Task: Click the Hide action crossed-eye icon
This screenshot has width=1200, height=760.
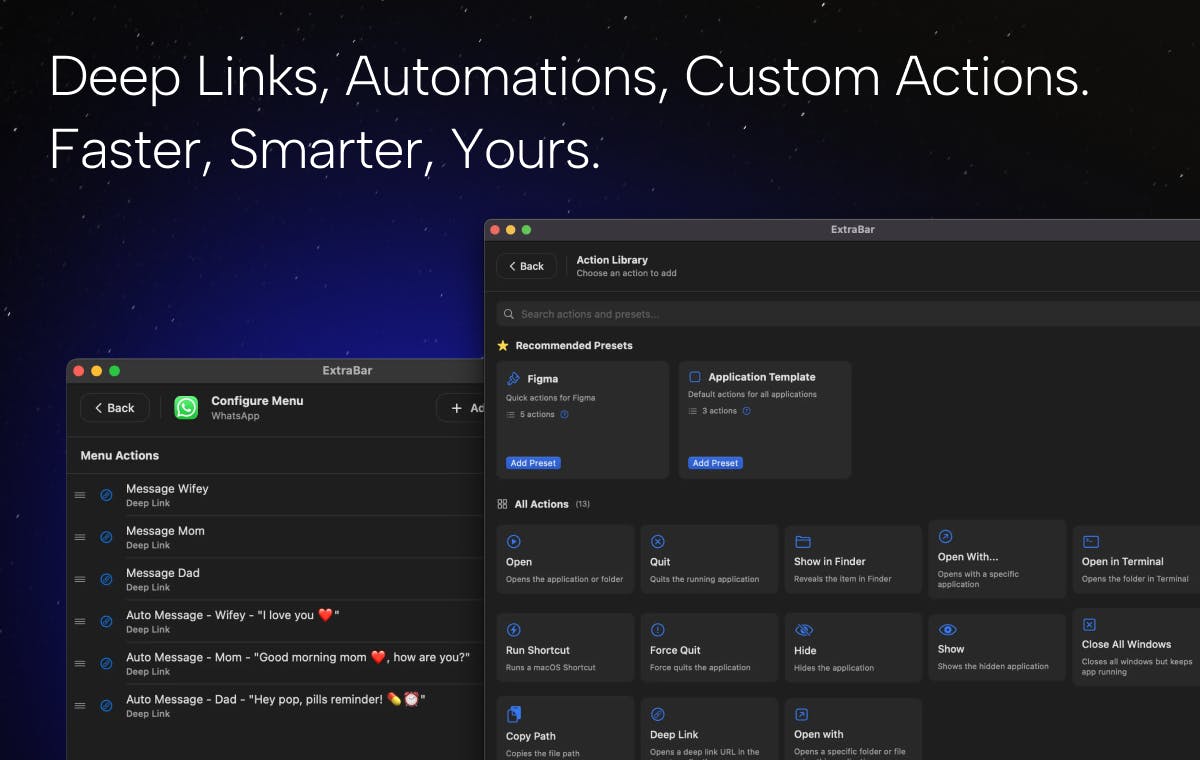Action: 803,629
